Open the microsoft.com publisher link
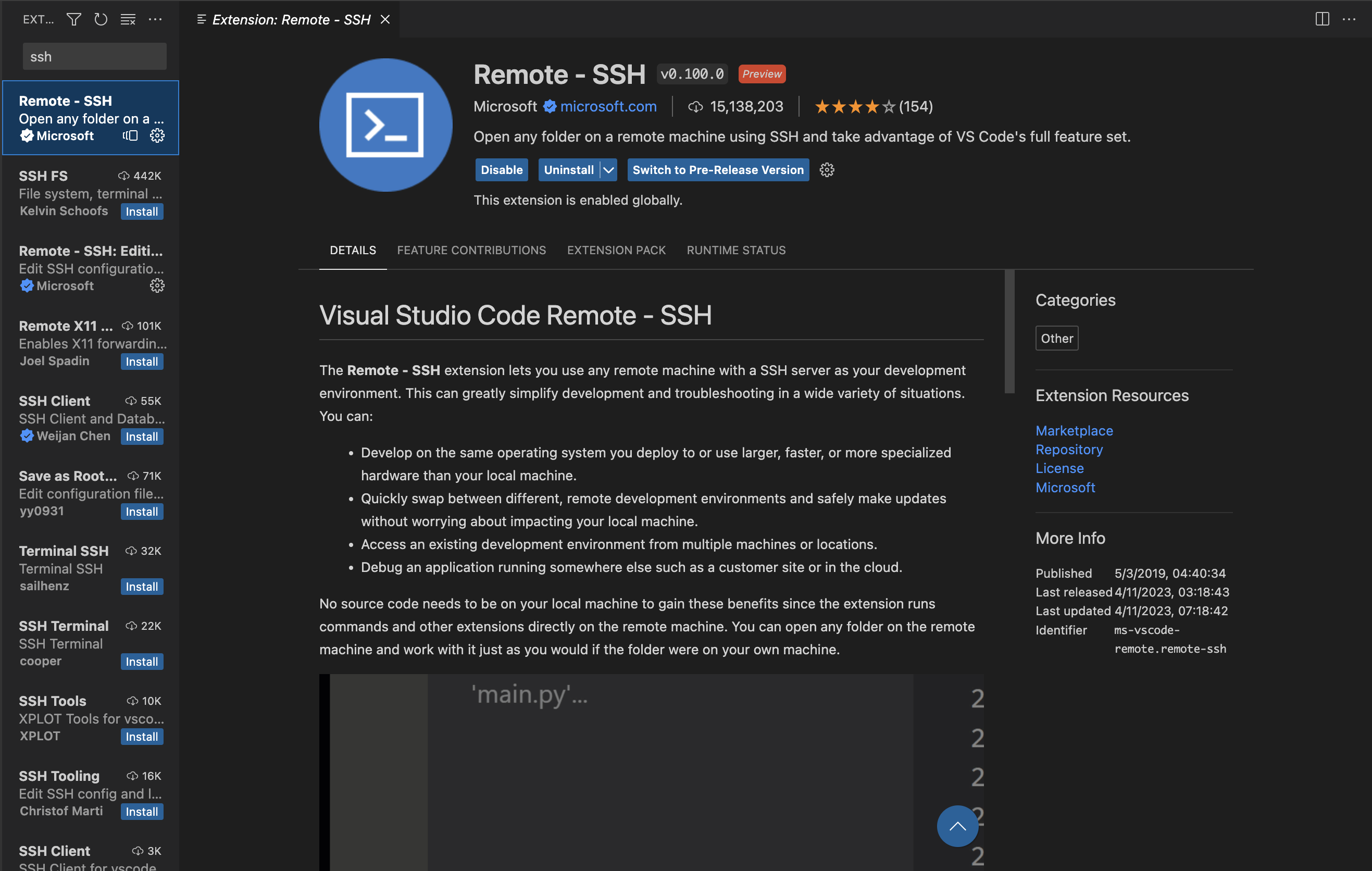The height and width of the screenshot is (871, 1372). 607,104
